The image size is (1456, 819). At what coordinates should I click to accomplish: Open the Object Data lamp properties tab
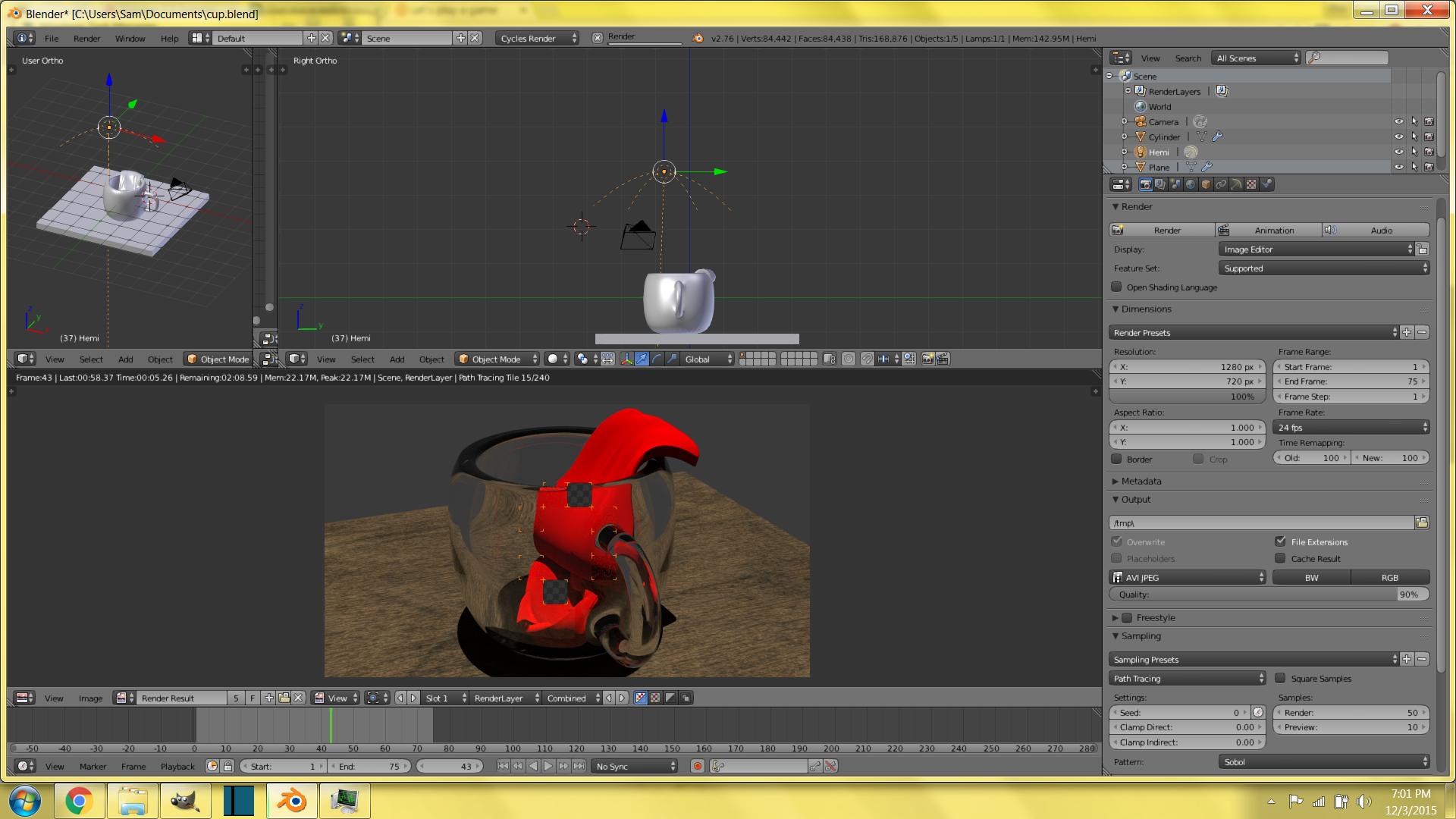1236,184
